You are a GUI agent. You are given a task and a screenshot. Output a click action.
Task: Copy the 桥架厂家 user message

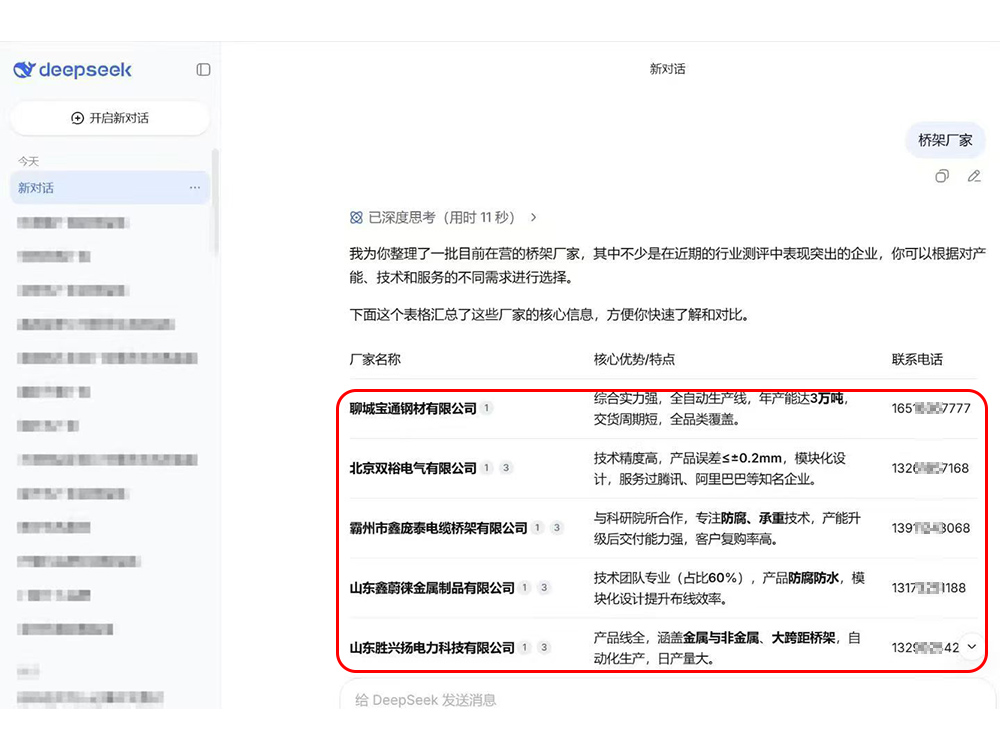tap(941, 177)
